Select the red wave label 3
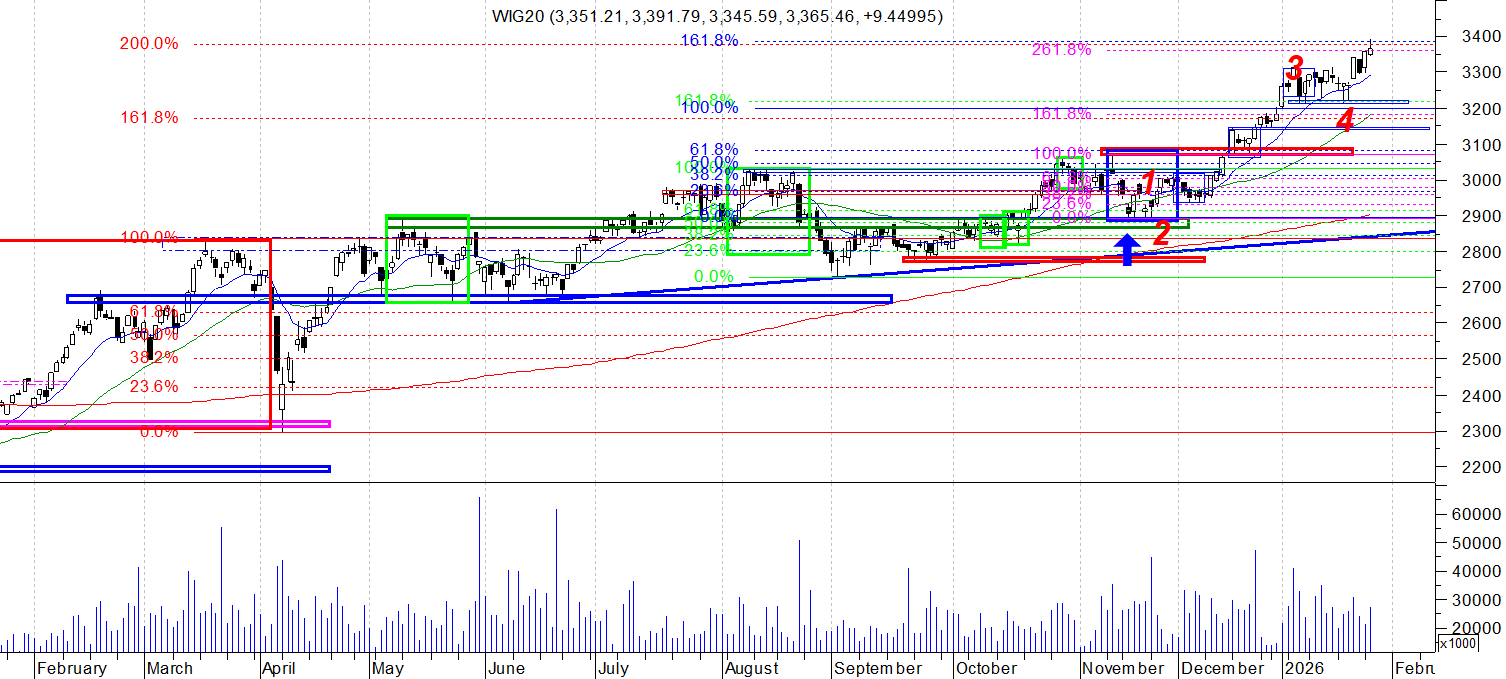1506x679 pixels. pyautogui.click(x=1294, y=69)
